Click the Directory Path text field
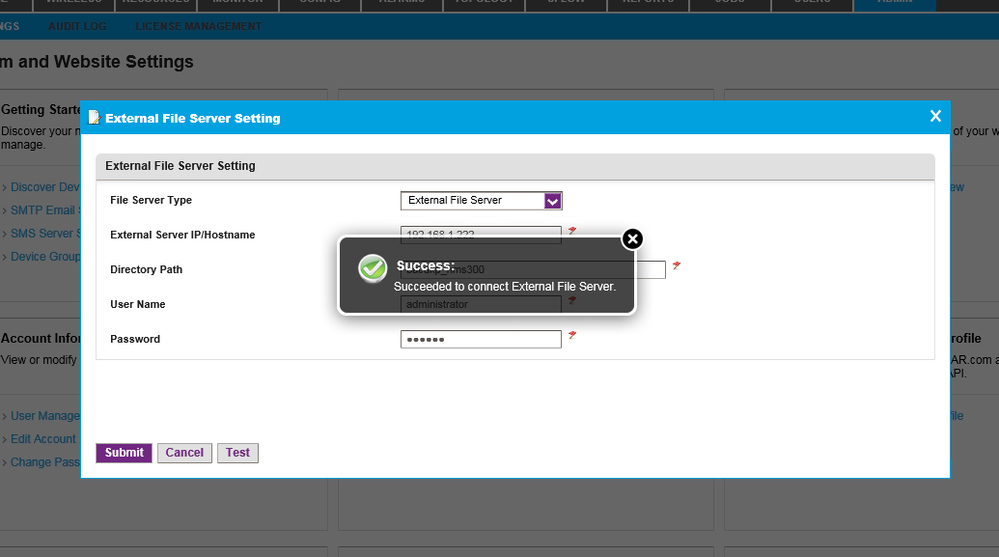Screen dimensions: 999x557 (x=650, y=270)
